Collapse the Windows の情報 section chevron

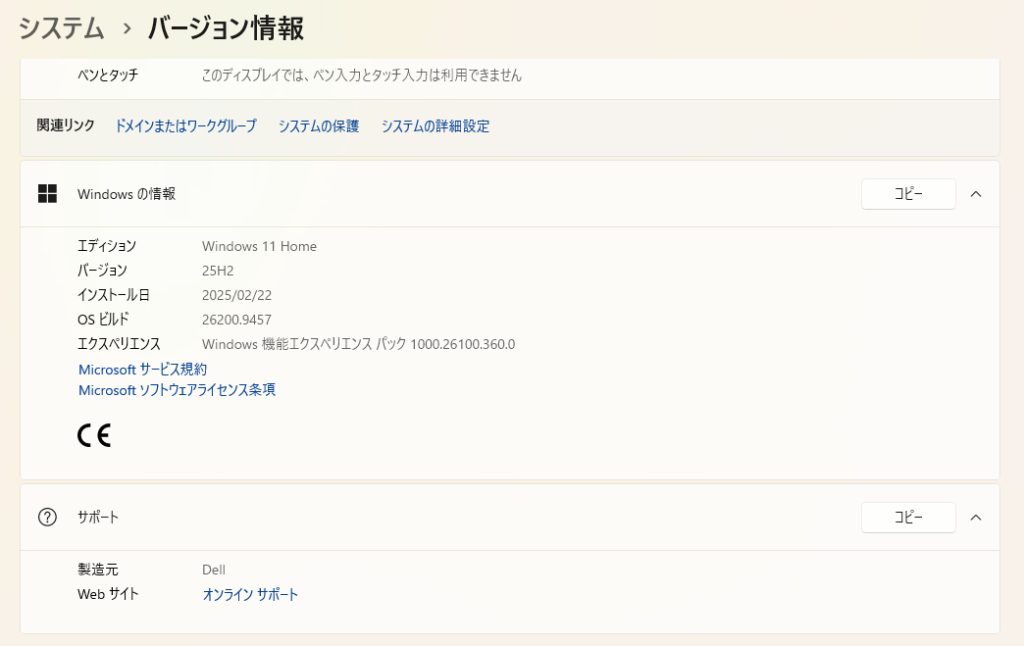pyautogui.click(x=976, y=194)
